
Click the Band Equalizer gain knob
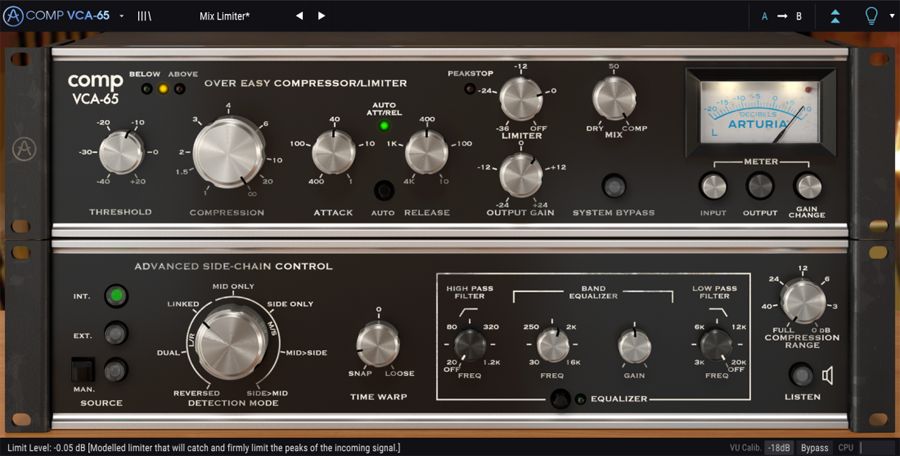[x=634, y=346]
